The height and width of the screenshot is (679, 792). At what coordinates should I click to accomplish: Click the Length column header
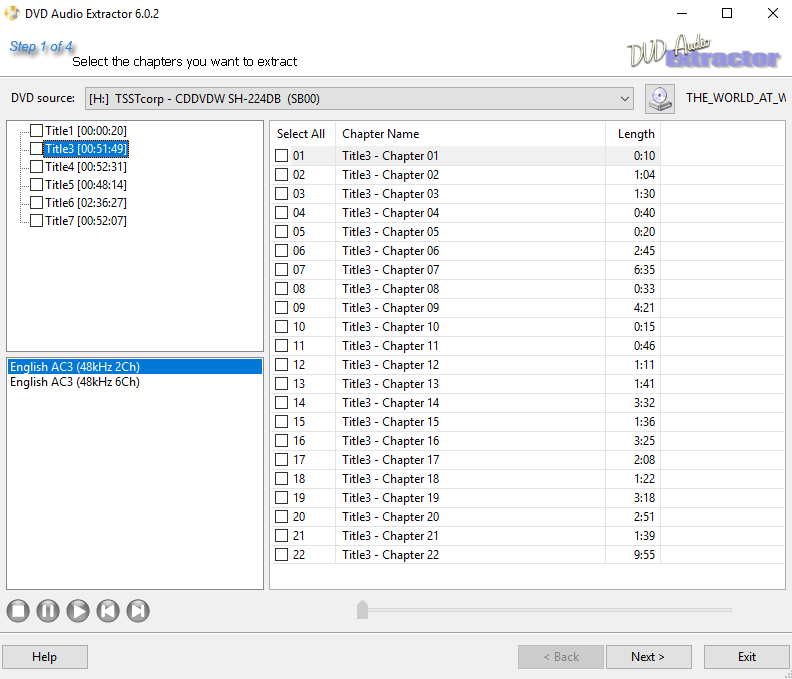633,134
